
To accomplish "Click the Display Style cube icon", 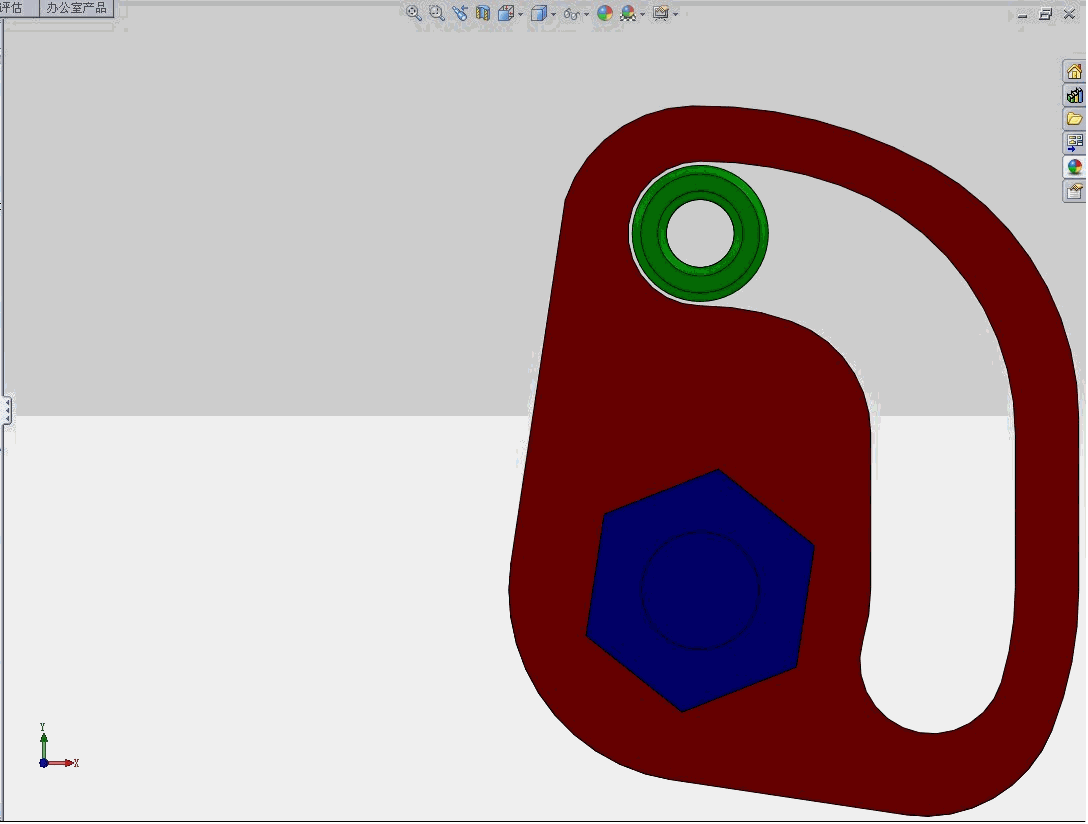I will [538, 13].
